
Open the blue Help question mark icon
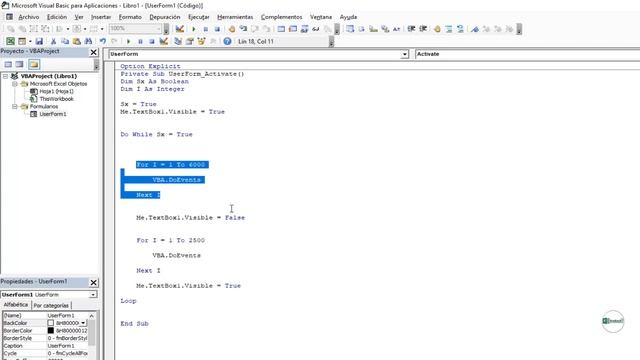tap(227, 41)
